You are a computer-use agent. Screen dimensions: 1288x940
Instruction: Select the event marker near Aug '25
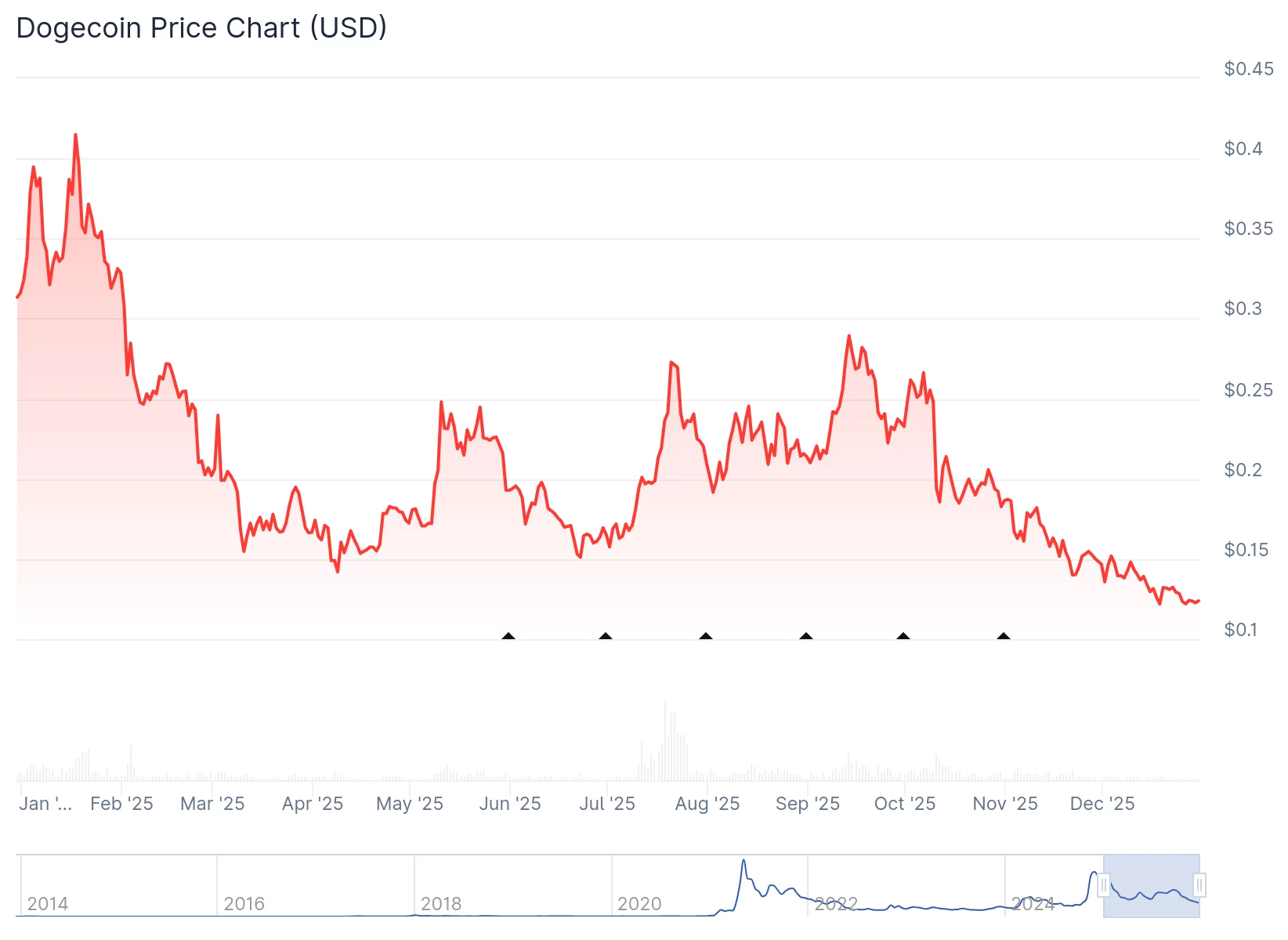(x=706, y=637)
